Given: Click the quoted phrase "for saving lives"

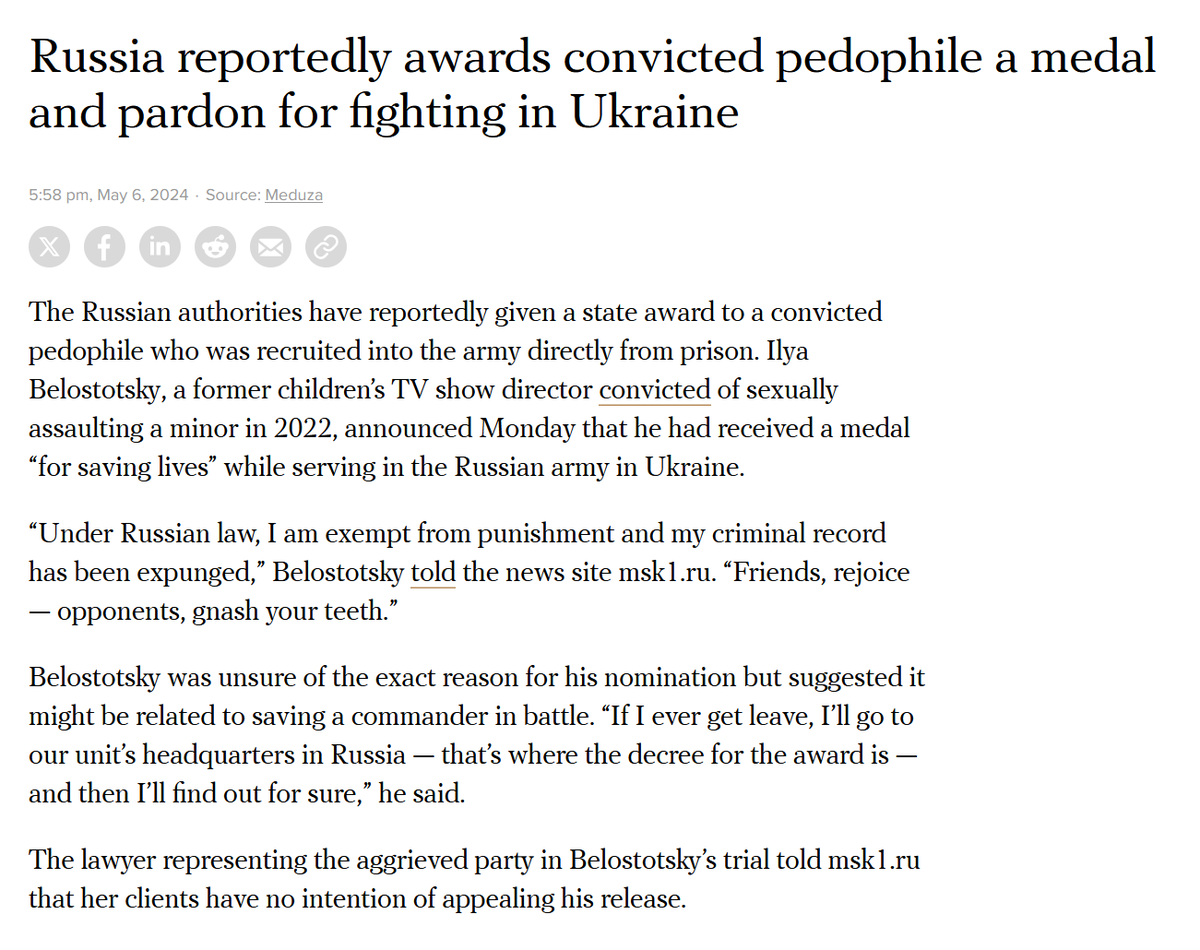Looking at the screenshot, I should click(x=123, y=467).
